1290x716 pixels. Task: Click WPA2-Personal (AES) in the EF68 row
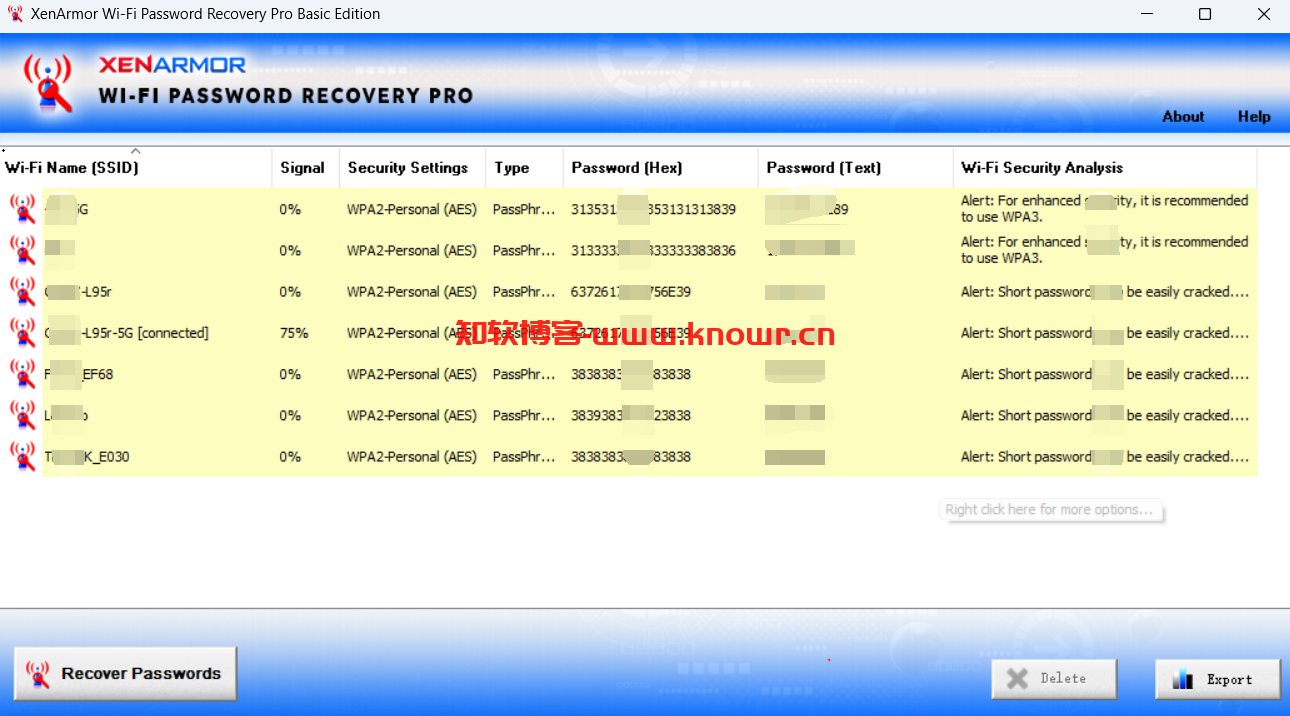(x=412, y=374)
